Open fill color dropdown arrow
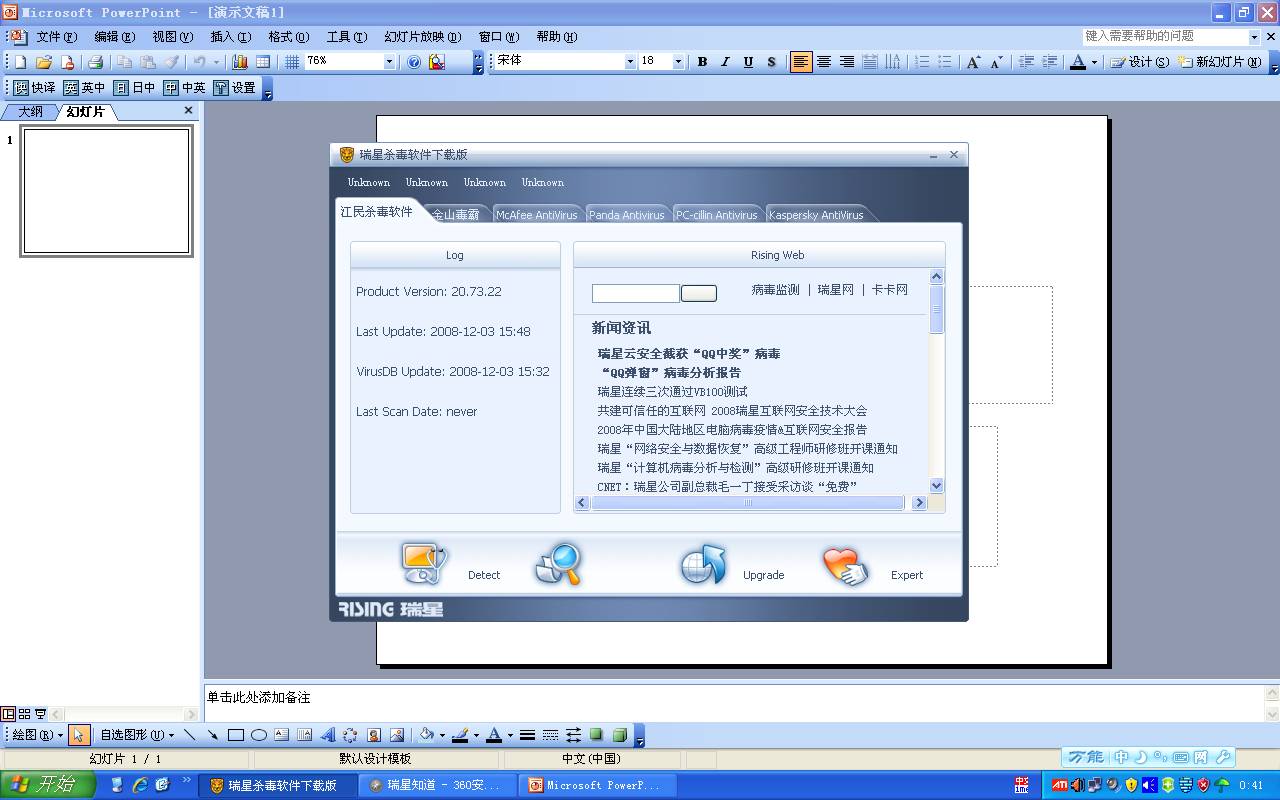1280x800 pixels. 441,735
